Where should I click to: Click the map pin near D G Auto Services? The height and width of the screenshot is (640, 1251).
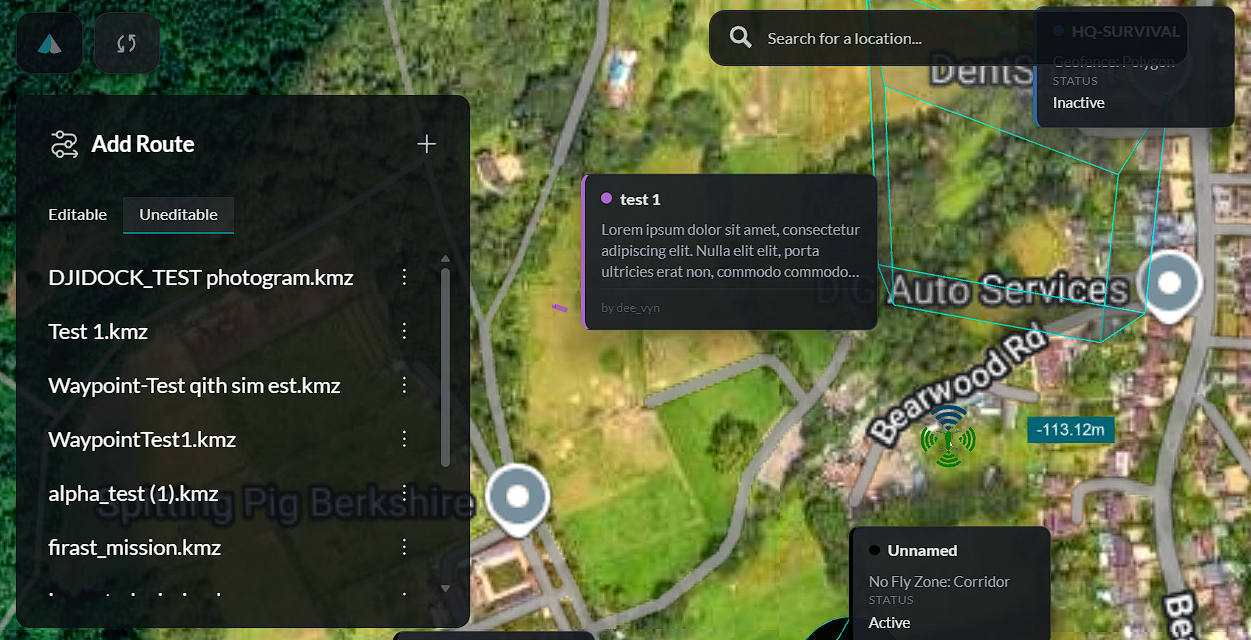pos(1169,287)
